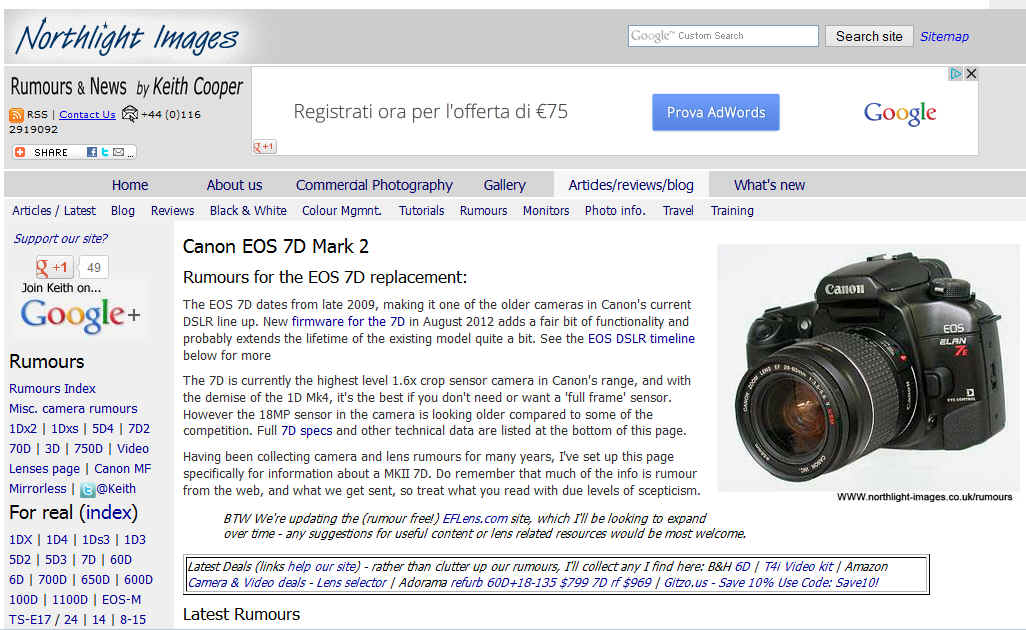This screenshot has height=630, width=1026.
Task: Open the Training submenu item
Action: (x=732, y=211)
